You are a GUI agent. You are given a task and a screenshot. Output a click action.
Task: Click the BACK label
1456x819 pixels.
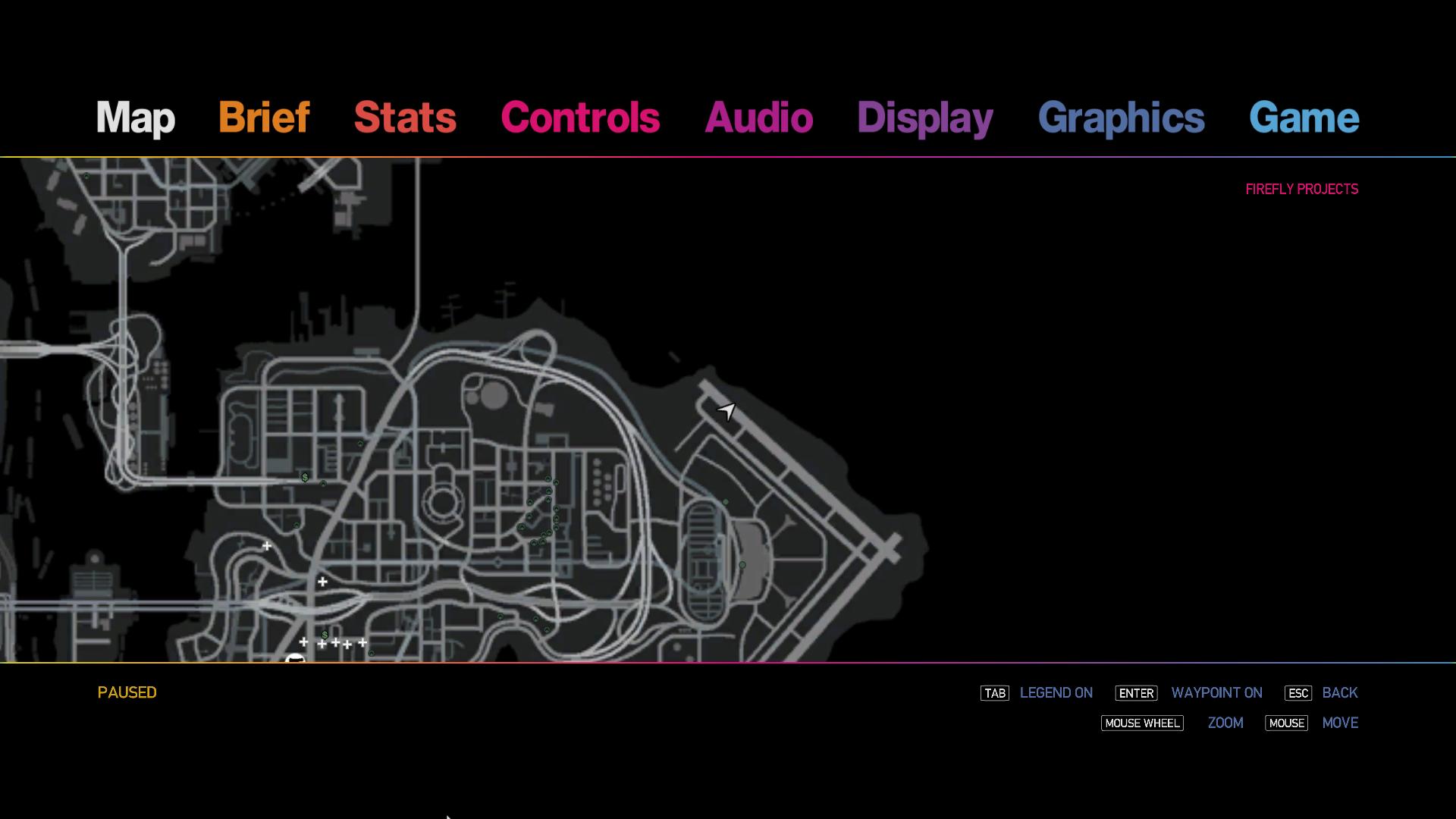coord(1340,692)
